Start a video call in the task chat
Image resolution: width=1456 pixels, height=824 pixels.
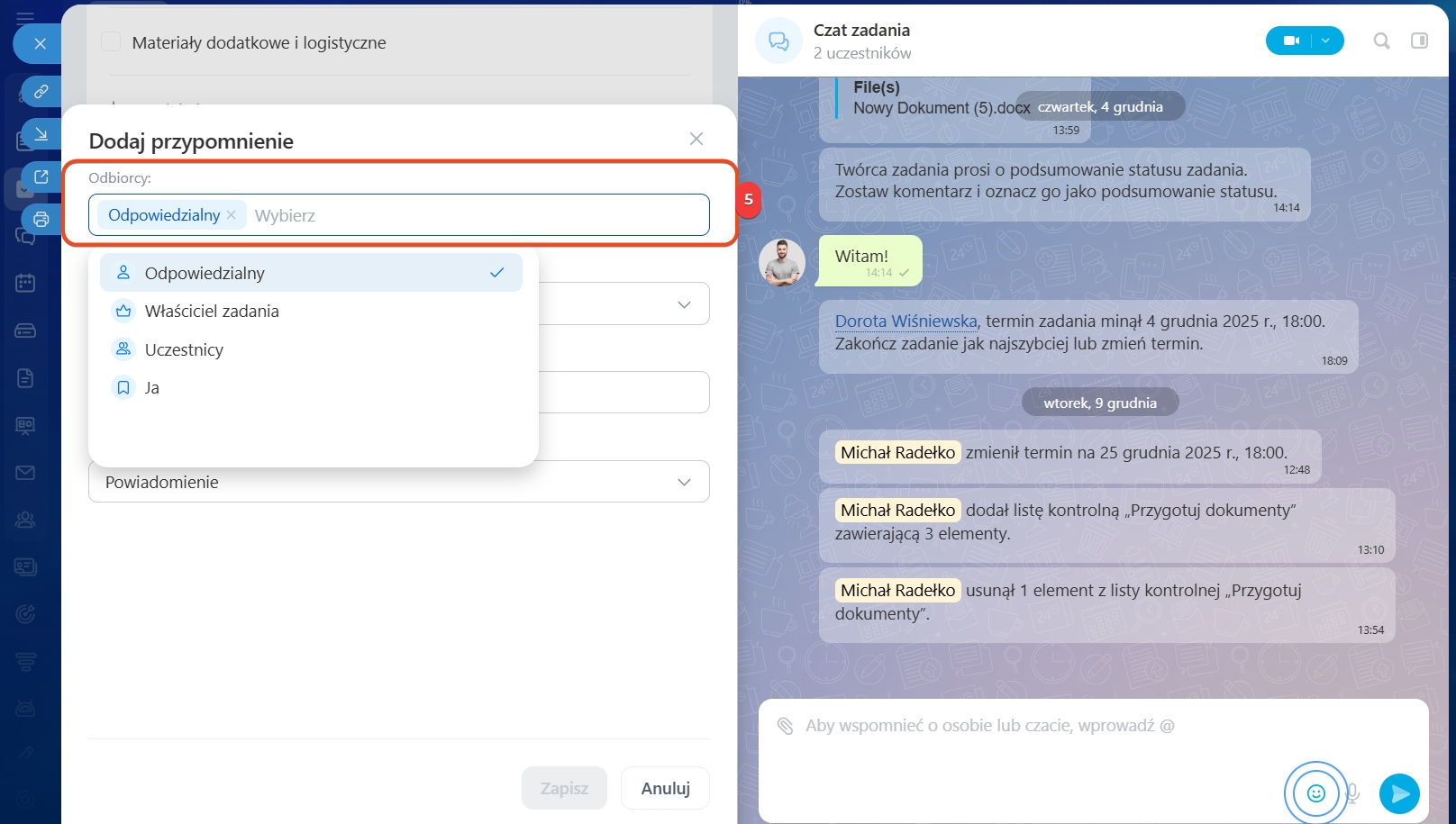pyautogui.click(x=1290, y=41)
